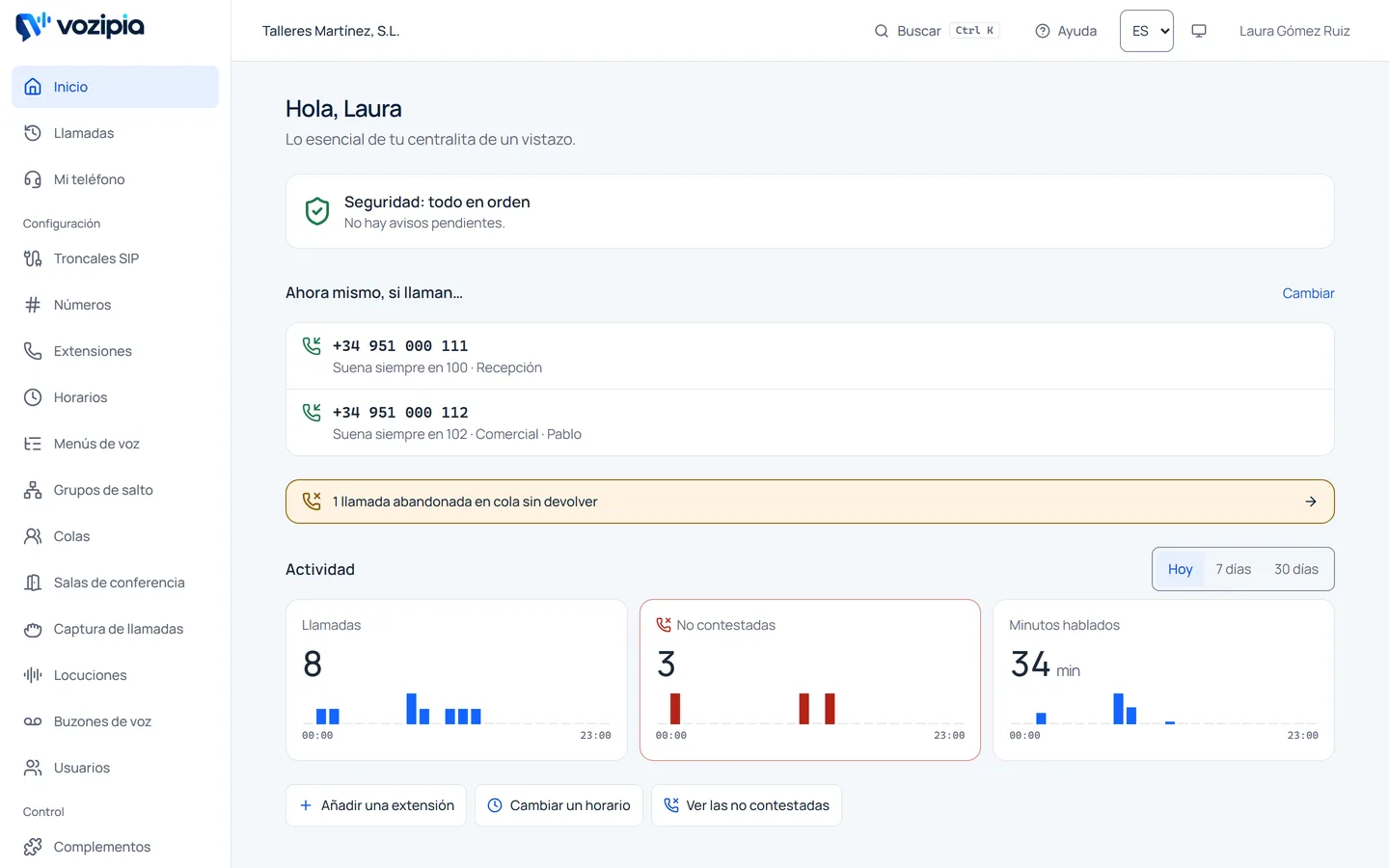Click the arrow on the abandoned call banner
Screen dimensions: 1389x868
(1311, 502)
